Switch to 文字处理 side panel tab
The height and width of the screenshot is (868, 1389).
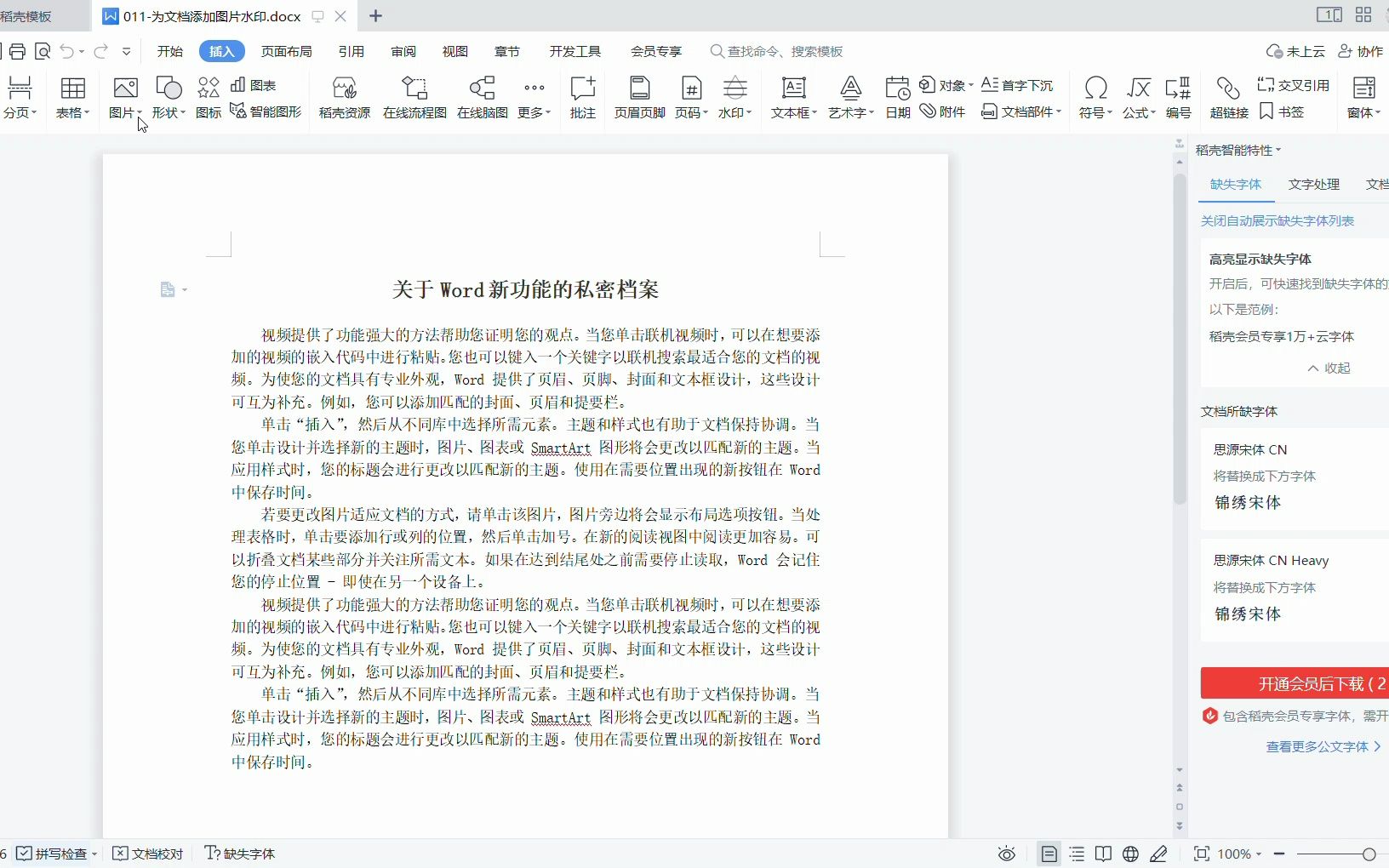tap(1313, 184)
